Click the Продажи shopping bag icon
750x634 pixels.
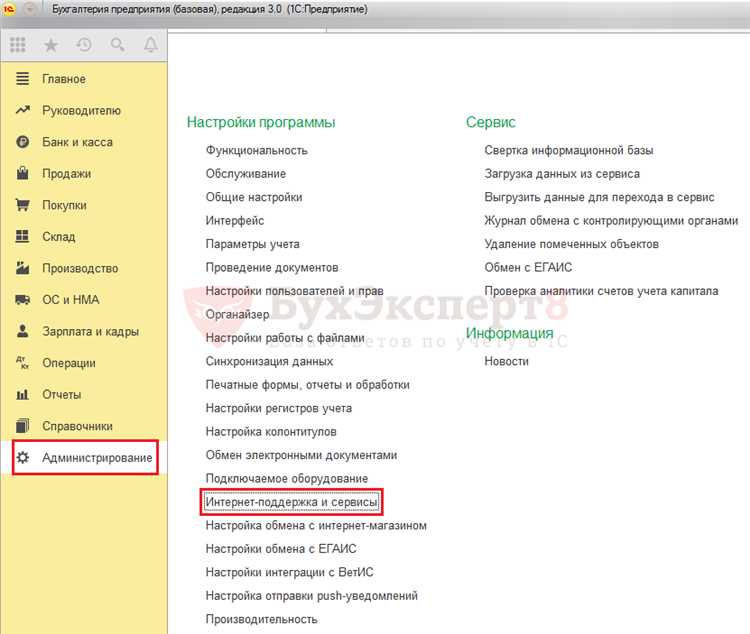click(x=22, y=173)
